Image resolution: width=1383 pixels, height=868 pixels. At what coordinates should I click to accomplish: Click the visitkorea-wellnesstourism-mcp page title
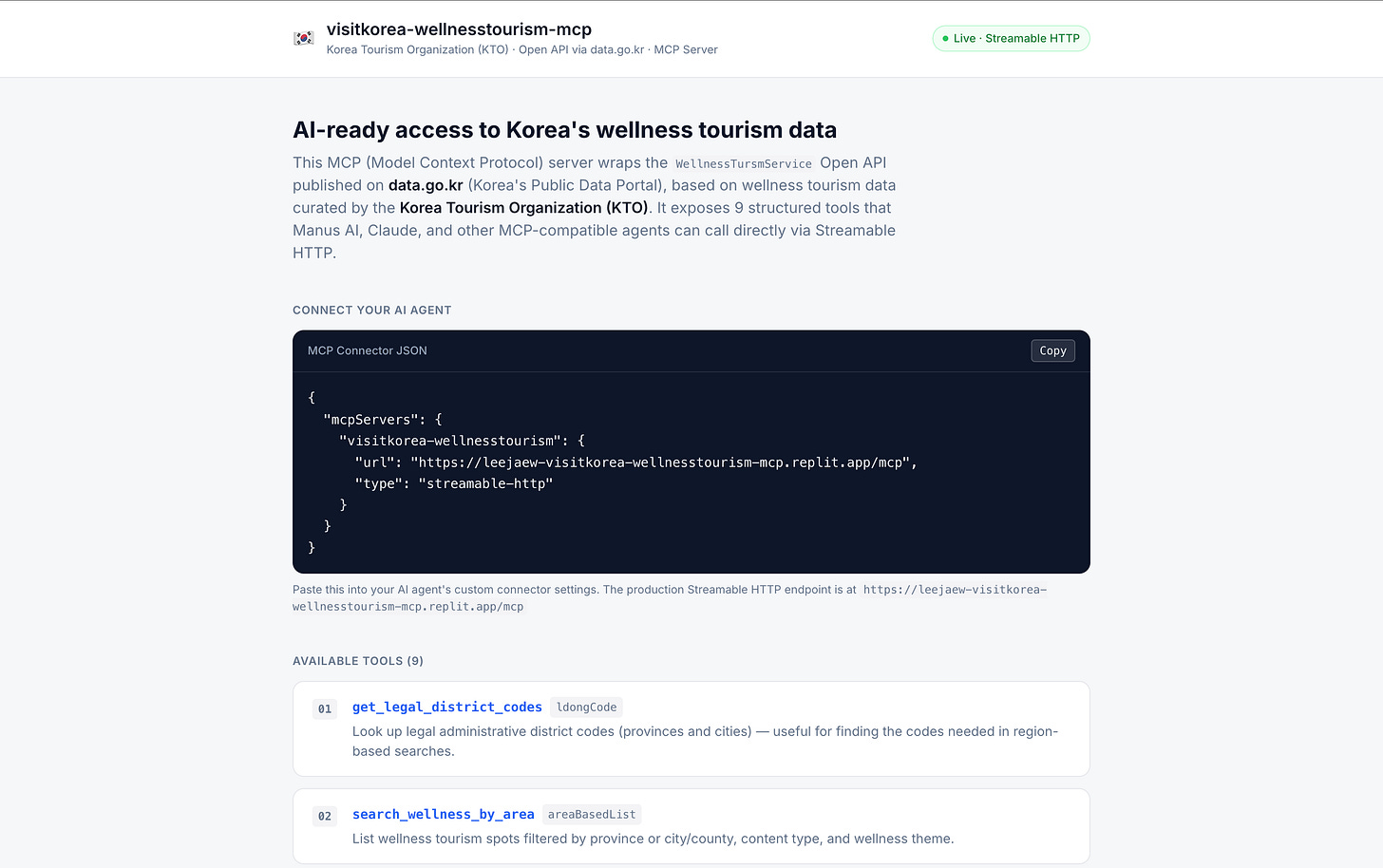(459, 29)
